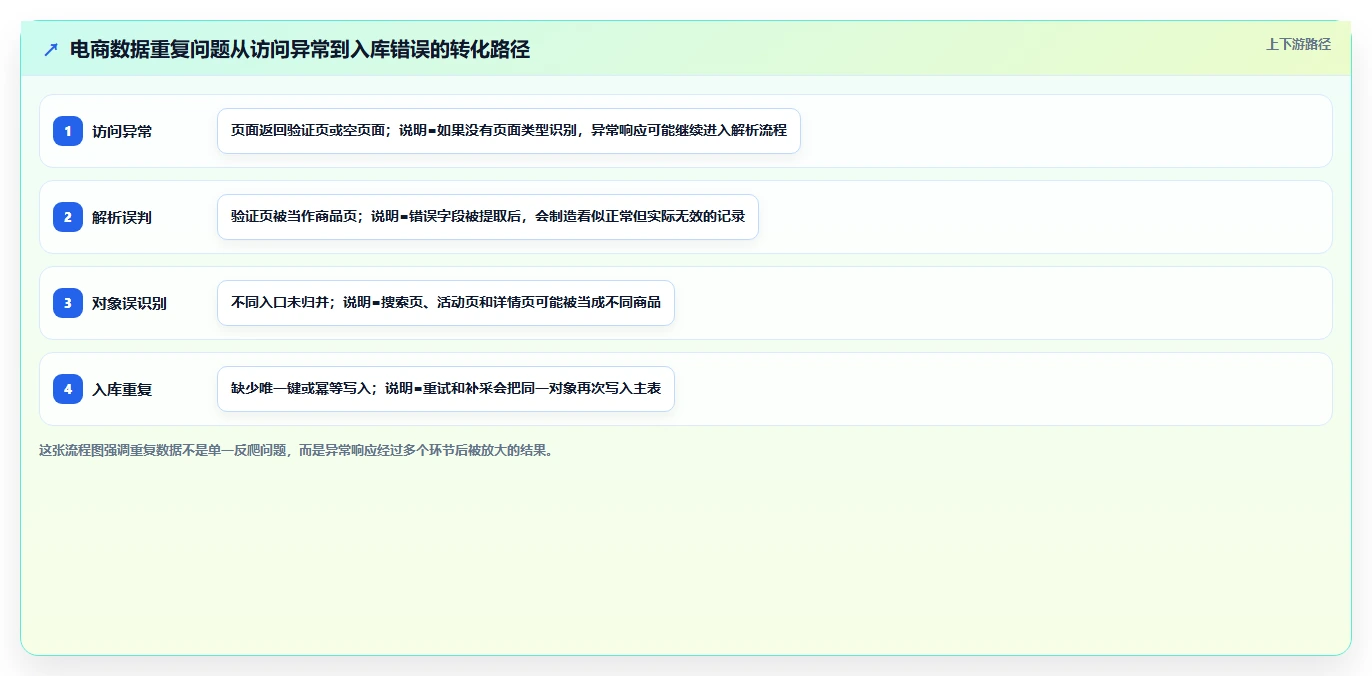Click the description box starting 不同入口未归并
The width and height of the screenshot is (1372, 676).
tap(446, 303)
